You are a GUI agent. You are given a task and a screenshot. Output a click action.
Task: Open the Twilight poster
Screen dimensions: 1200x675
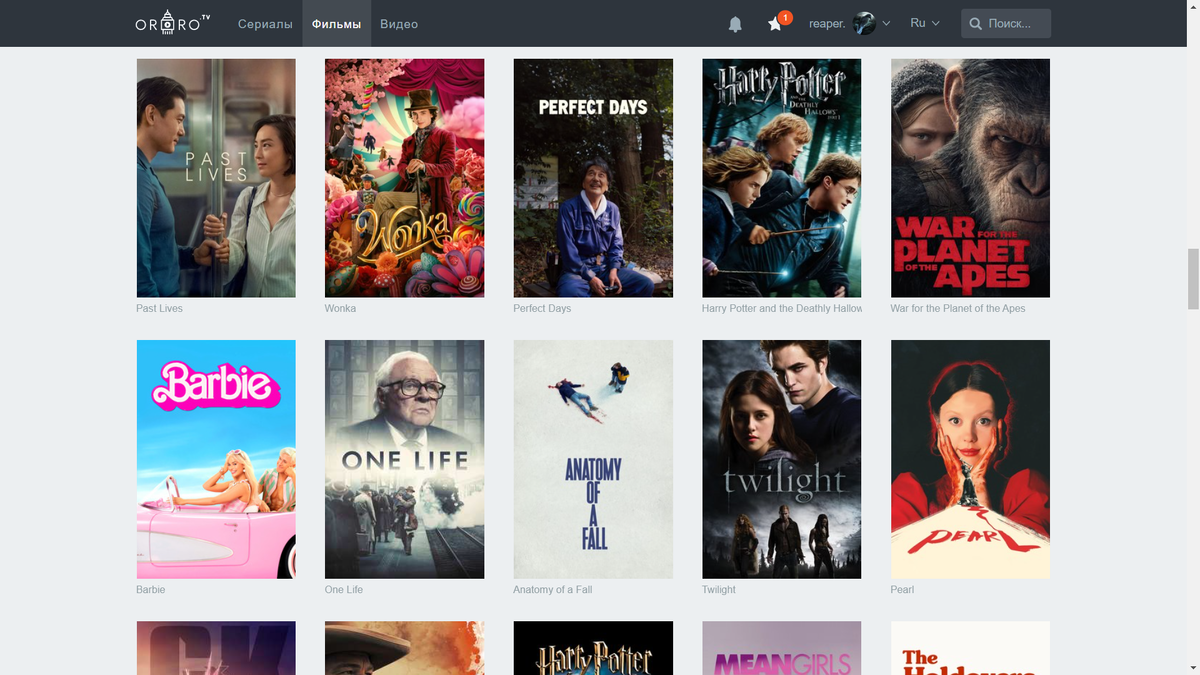[x=782, y=459]
